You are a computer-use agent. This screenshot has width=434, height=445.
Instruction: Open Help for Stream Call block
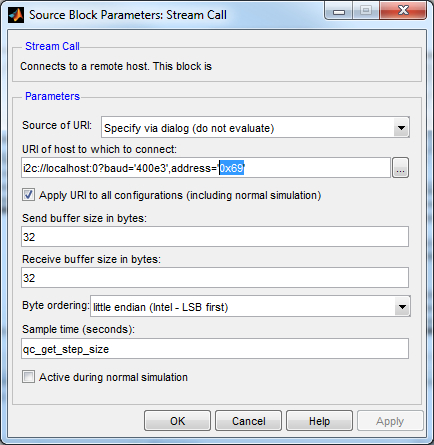point(319,421)
